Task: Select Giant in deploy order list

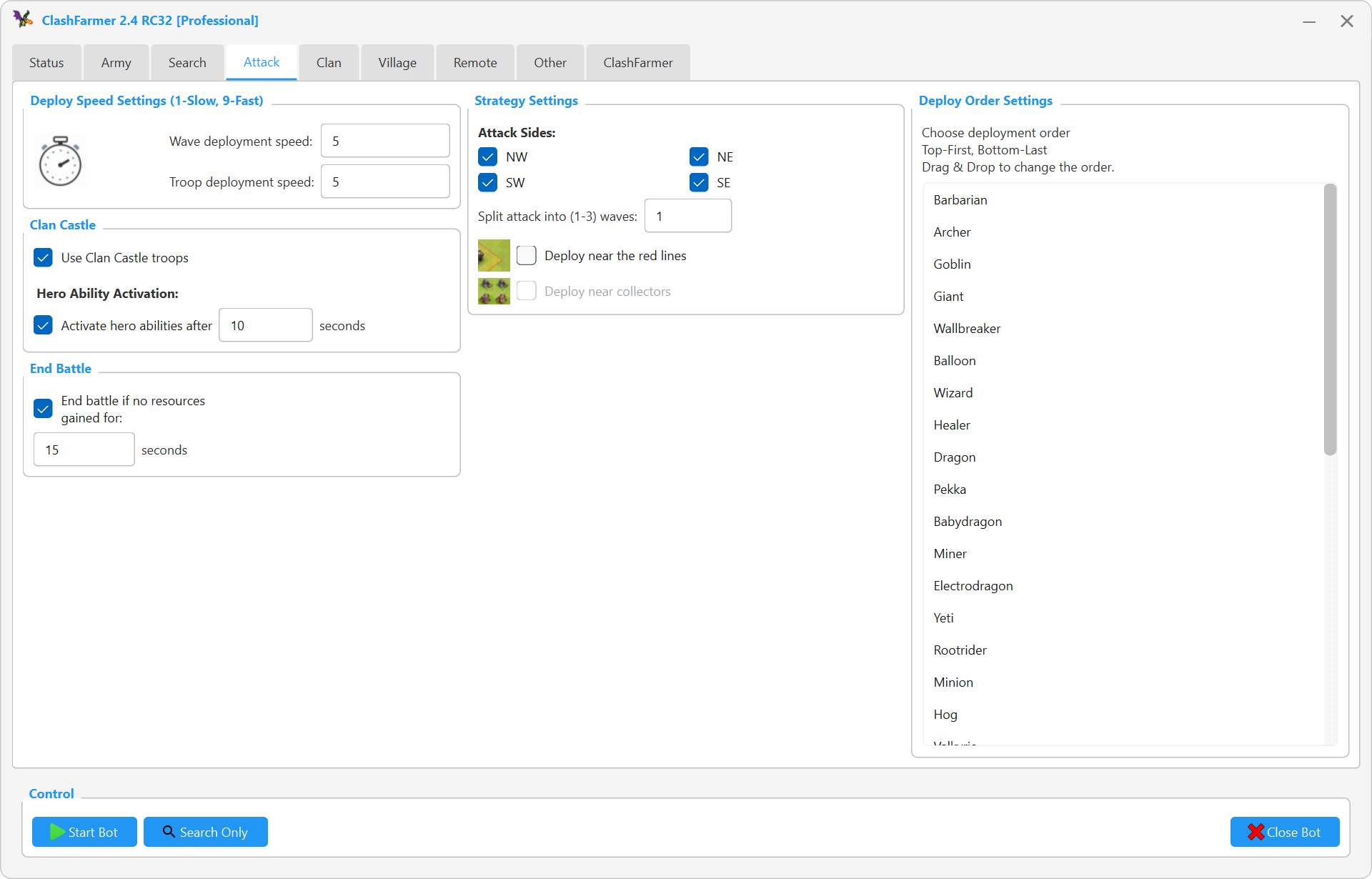Action: (x=1123, y=297)
